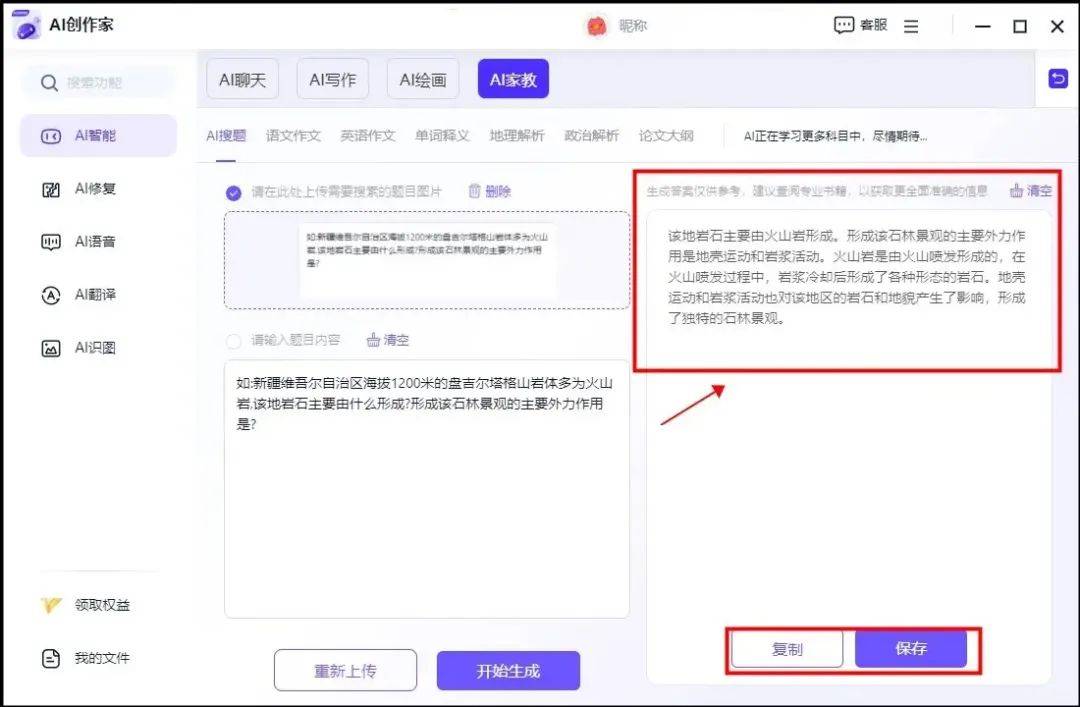Click the trash icon beside 删除

click(475, 191)
